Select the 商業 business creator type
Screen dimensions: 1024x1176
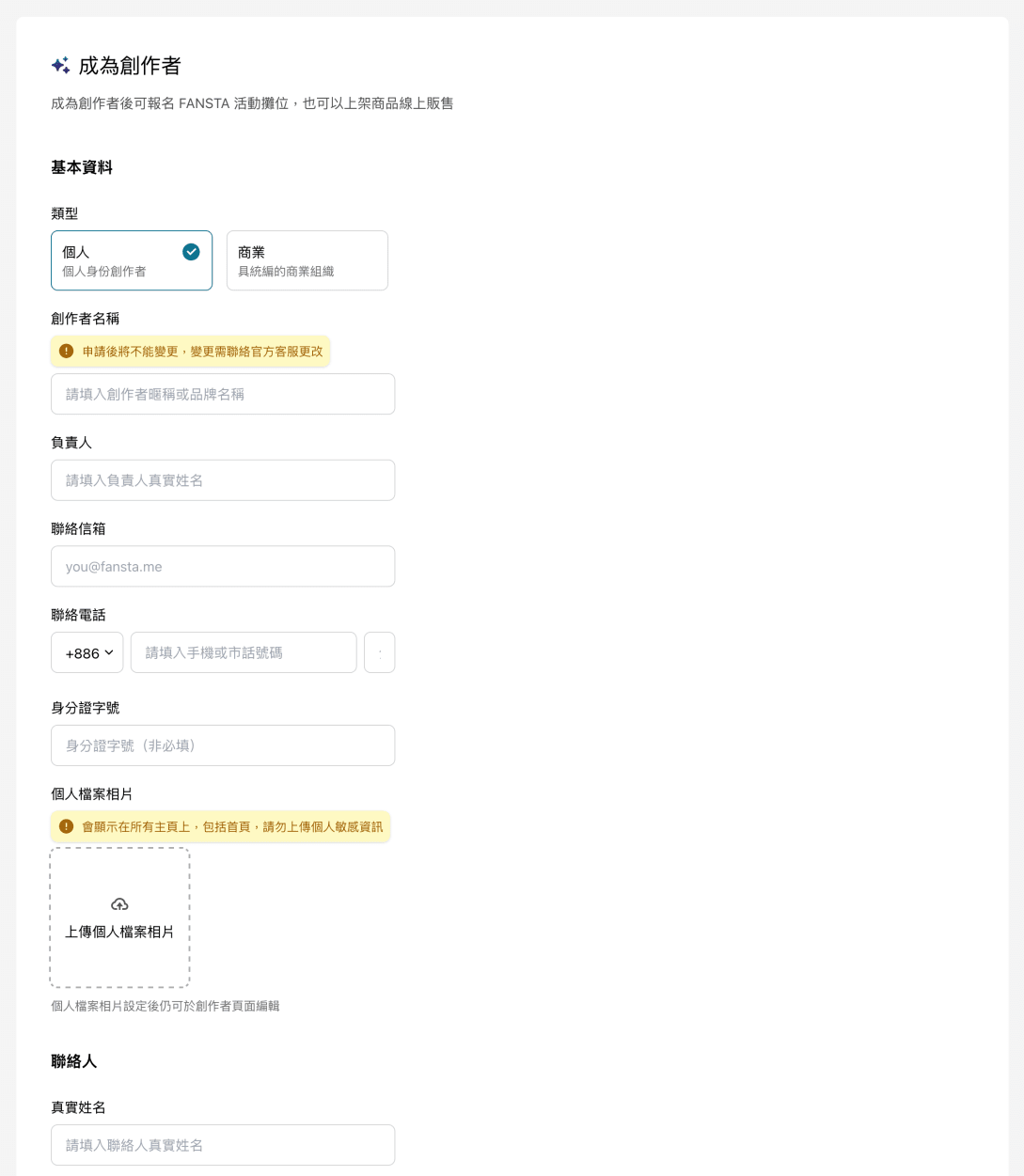[x=307, y=260]
